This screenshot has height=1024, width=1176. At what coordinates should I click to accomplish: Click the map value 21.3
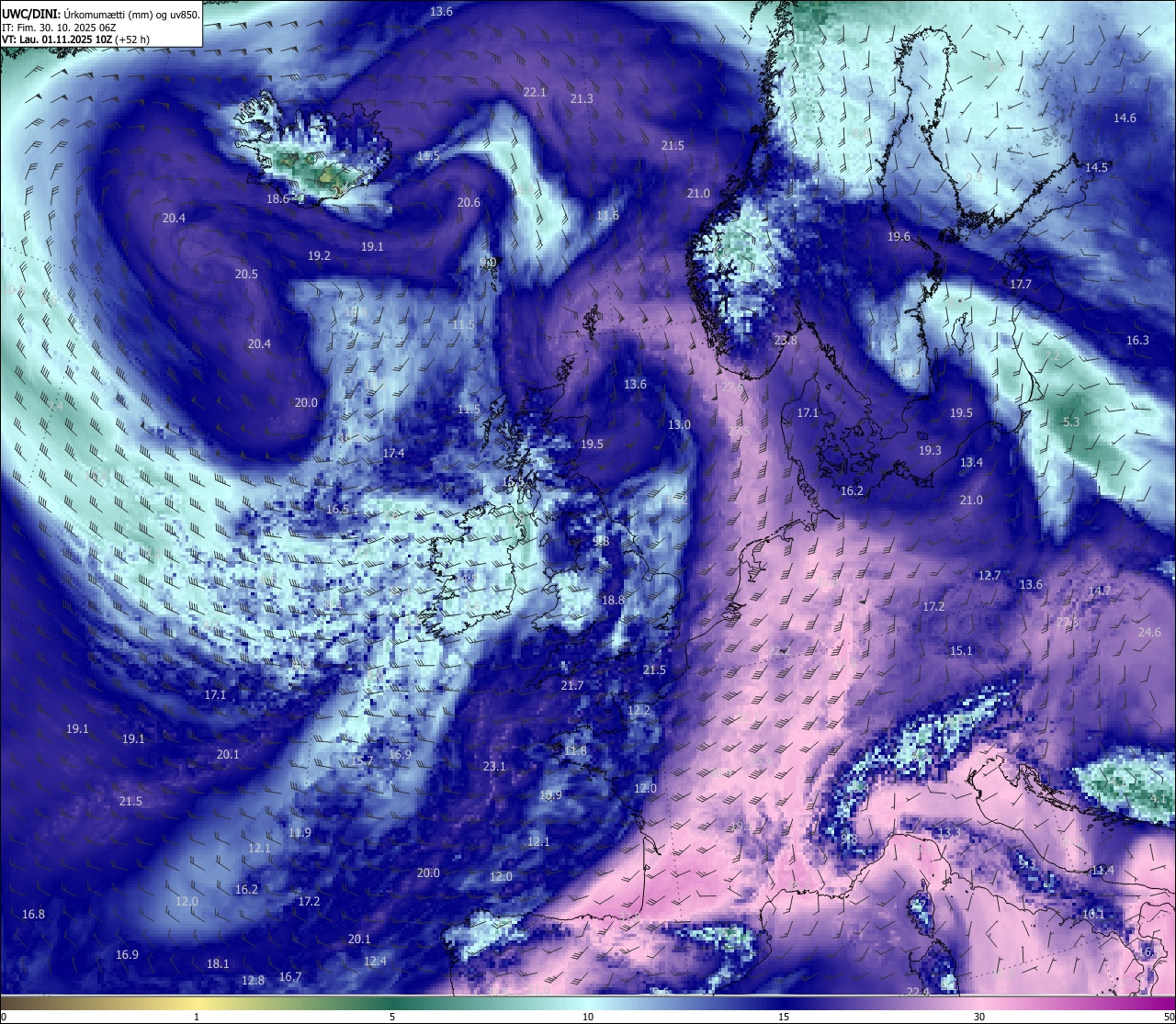coord(582,98)
